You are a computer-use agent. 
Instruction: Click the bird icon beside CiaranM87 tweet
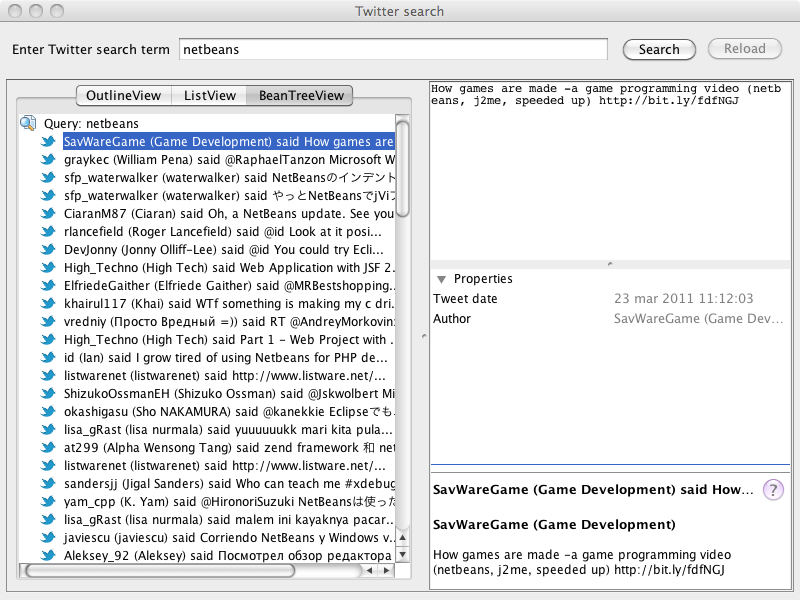coord(48,213)
